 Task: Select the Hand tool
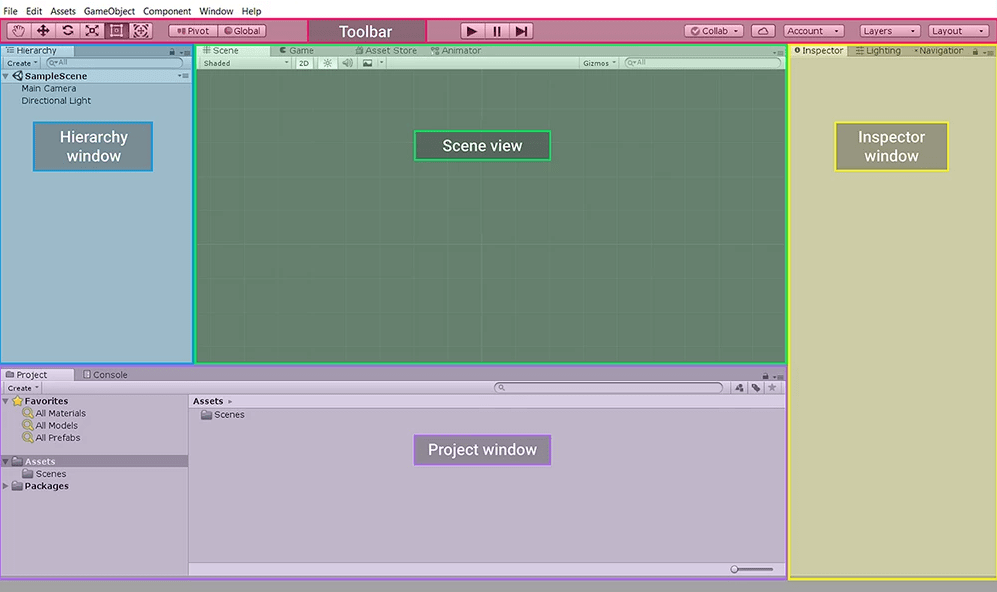click(17, 30)
